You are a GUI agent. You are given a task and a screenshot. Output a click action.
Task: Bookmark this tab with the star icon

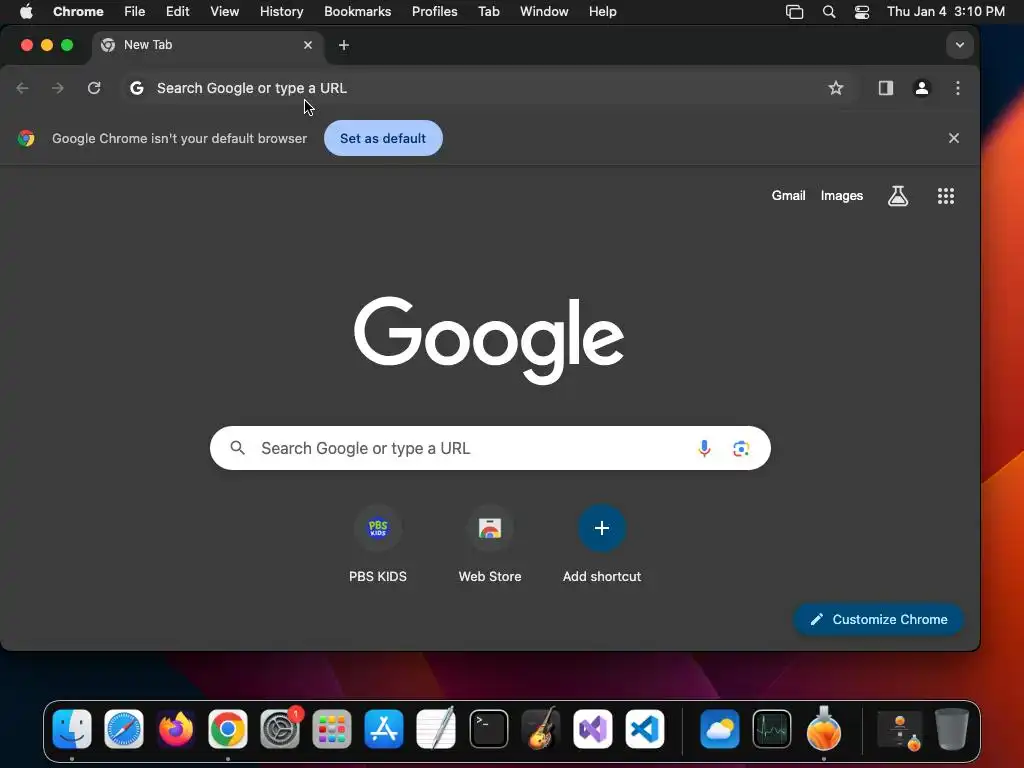[x=836, y=88]
